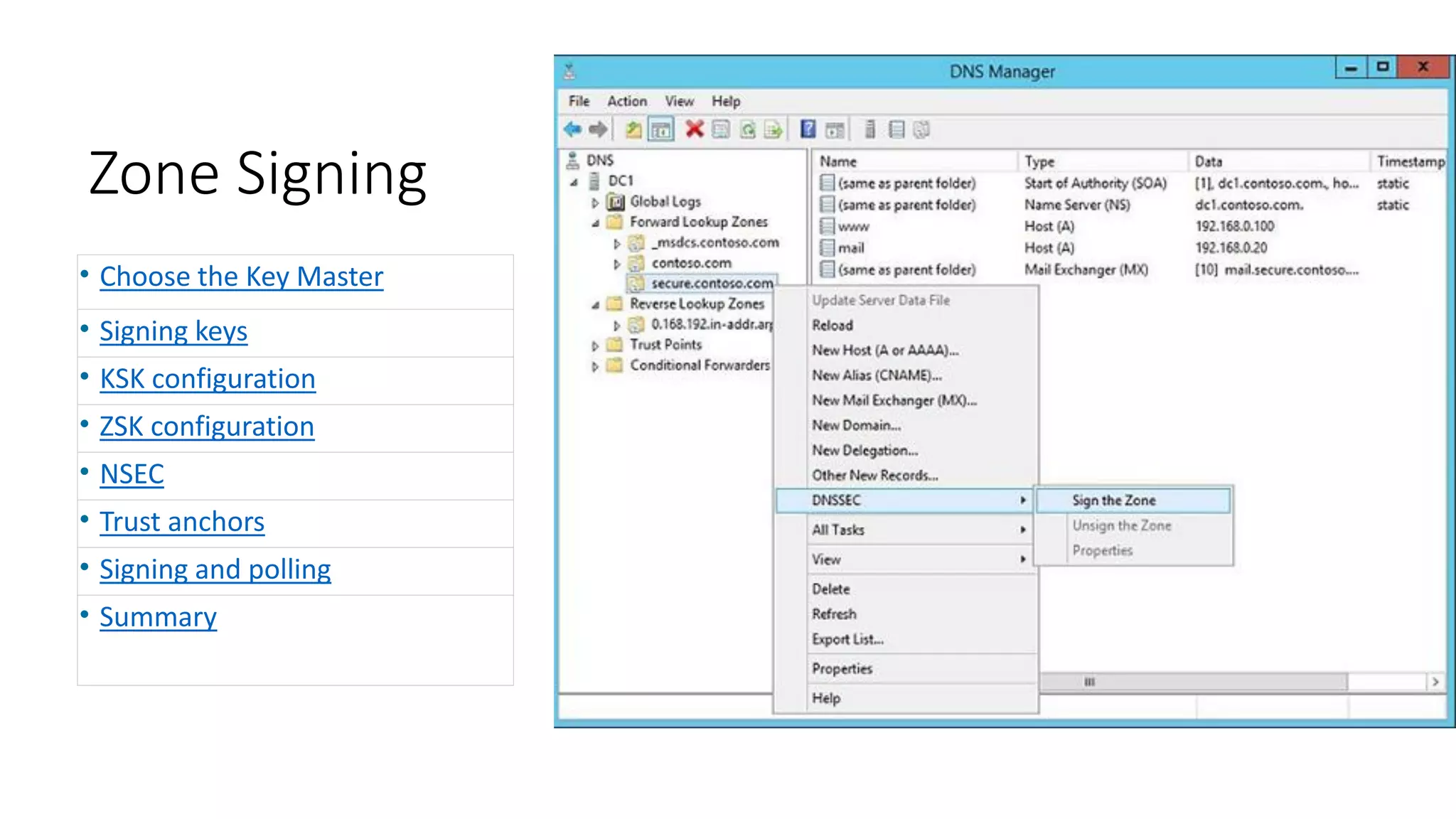This screenshot has height=819, width=1456.
Task: Click the Export List toolbar icon
Action: (x=773, y=129)
